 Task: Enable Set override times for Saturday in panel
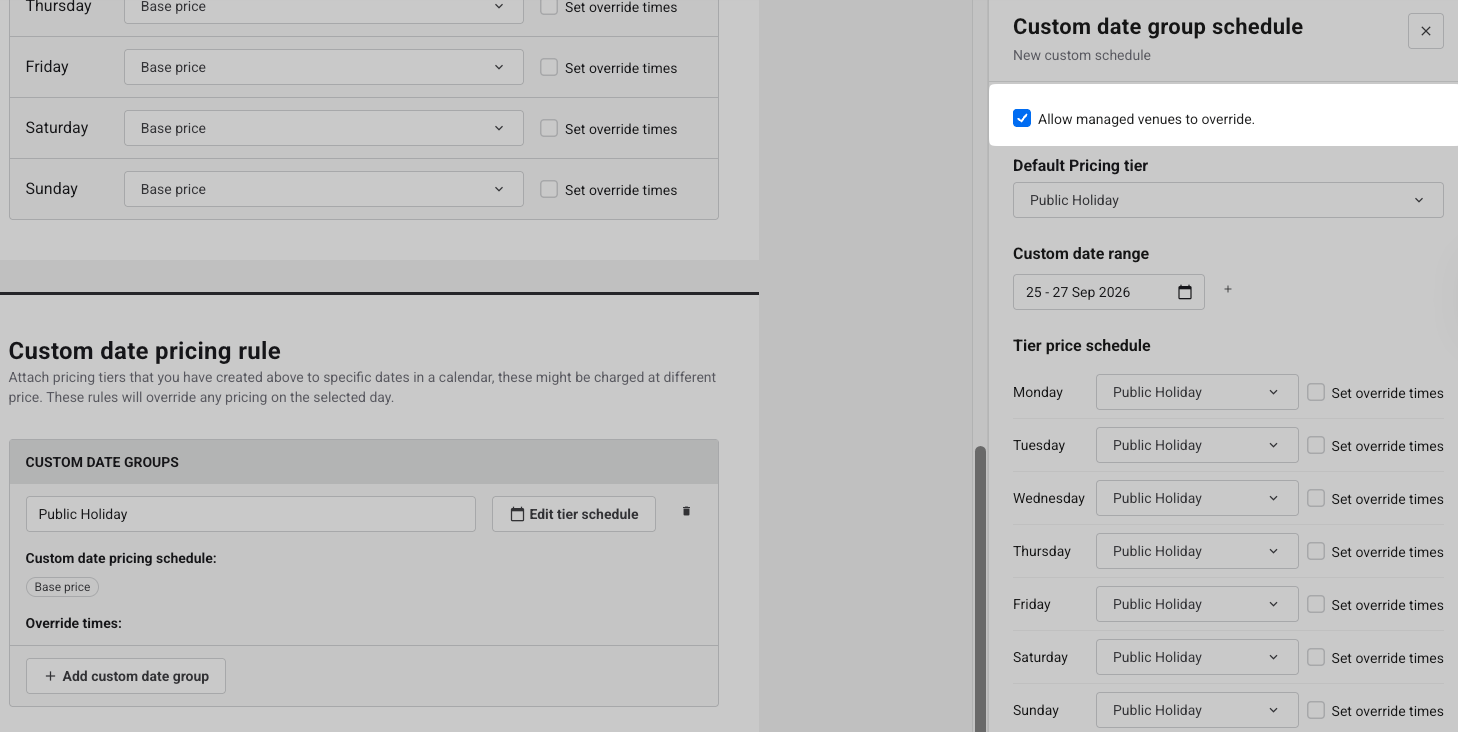tap(1316, 657)
